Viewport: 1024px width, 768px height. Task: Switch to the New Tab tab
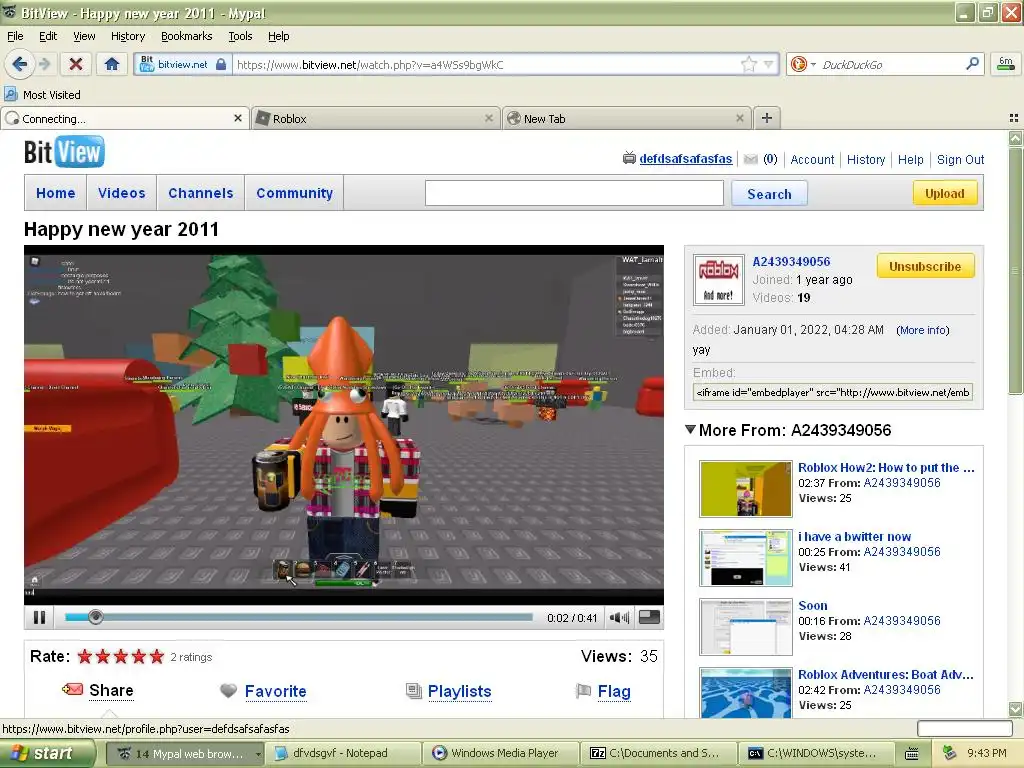pos(626,118)
